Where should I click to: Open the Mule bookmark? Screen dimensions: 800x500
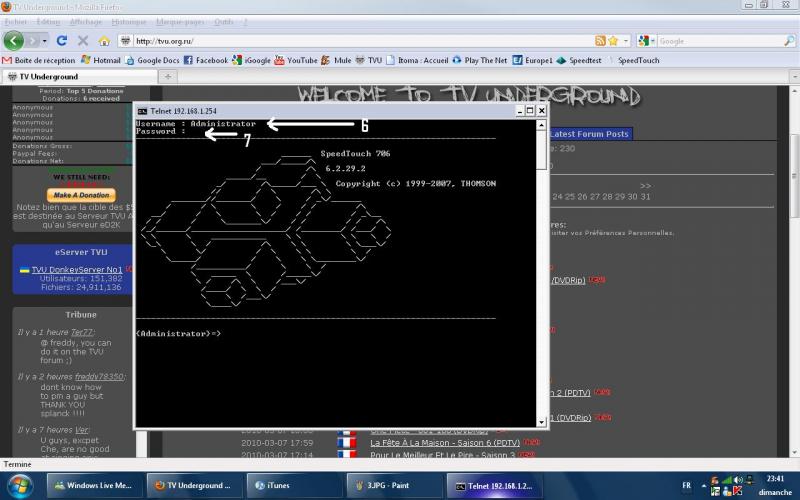(x=336, y=60)
